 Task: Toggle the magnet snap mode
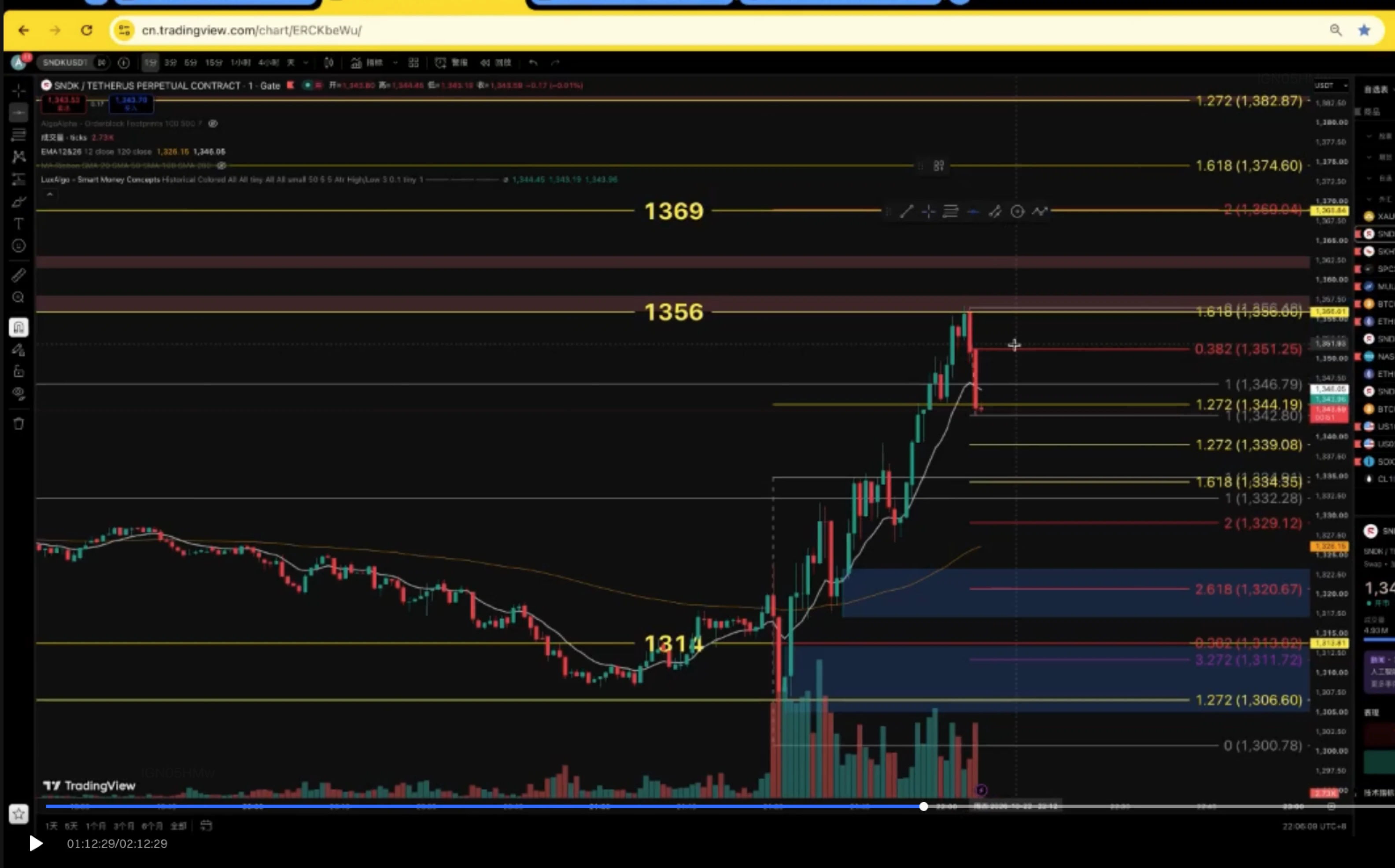(x=18, y=327)
